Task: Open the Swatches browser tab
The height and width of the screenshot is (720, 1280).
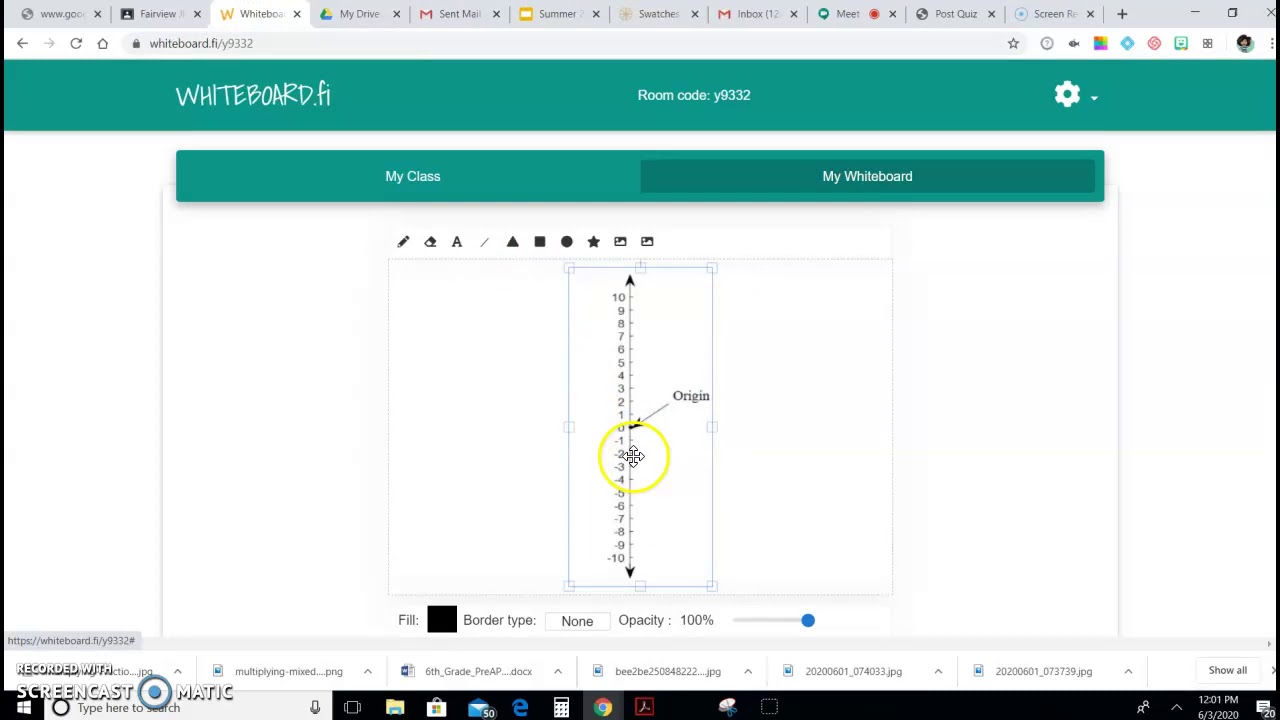Action: (x=657, y=14)
